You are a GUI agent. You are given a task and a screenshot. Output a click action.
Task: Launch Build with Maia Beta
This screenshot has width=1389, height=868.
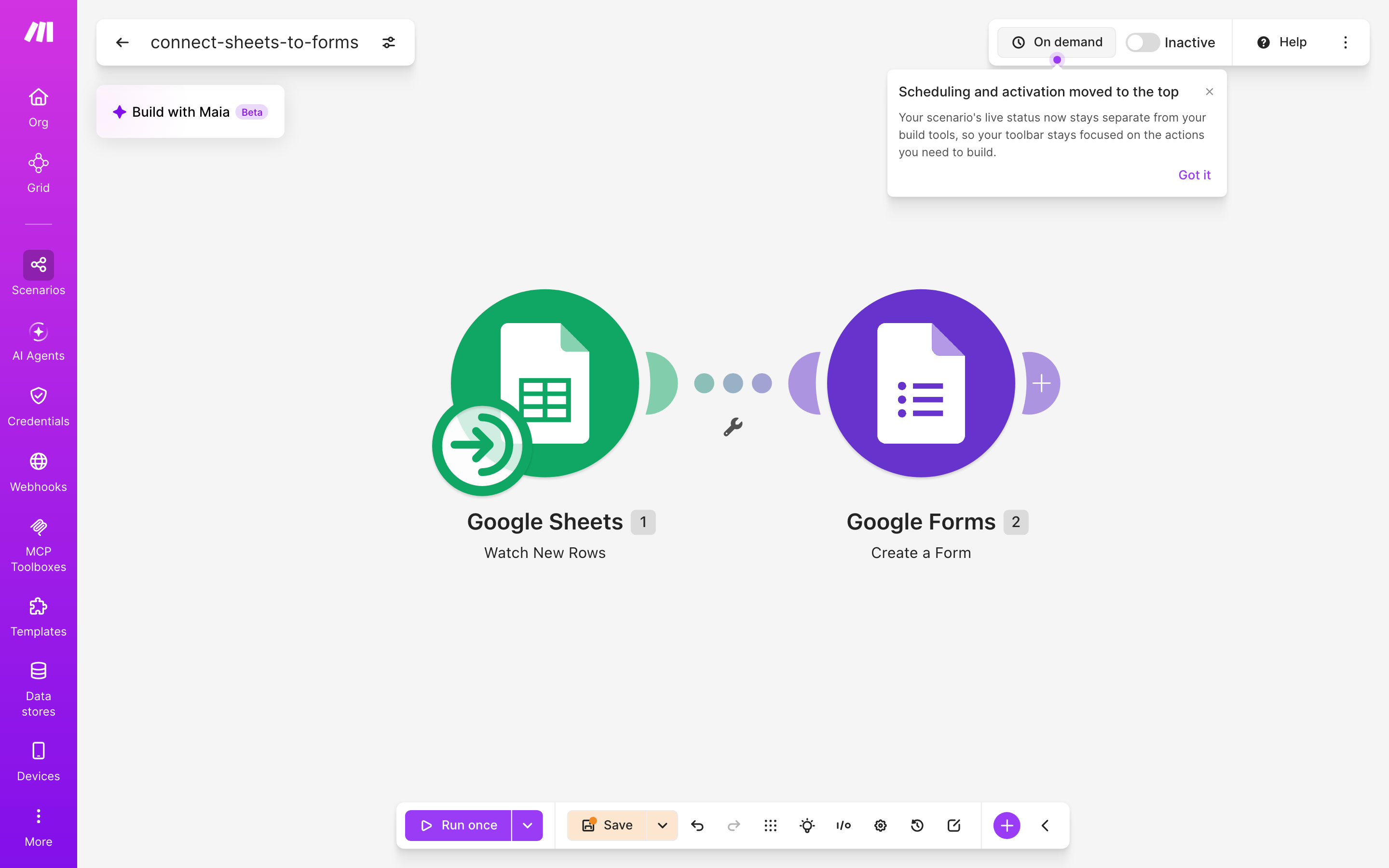pos(191,112)
